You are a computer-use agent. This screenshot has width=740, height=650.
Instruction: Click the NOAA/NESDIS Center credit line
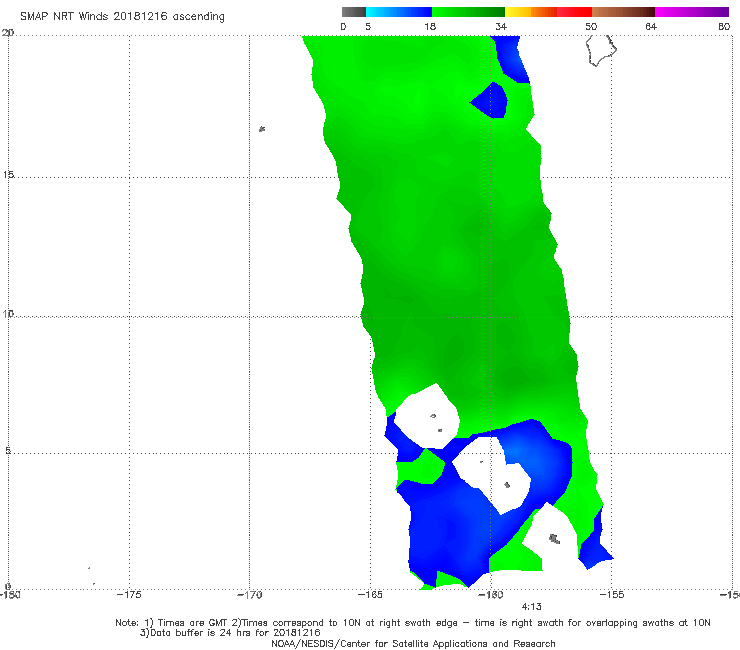(413, 643)
